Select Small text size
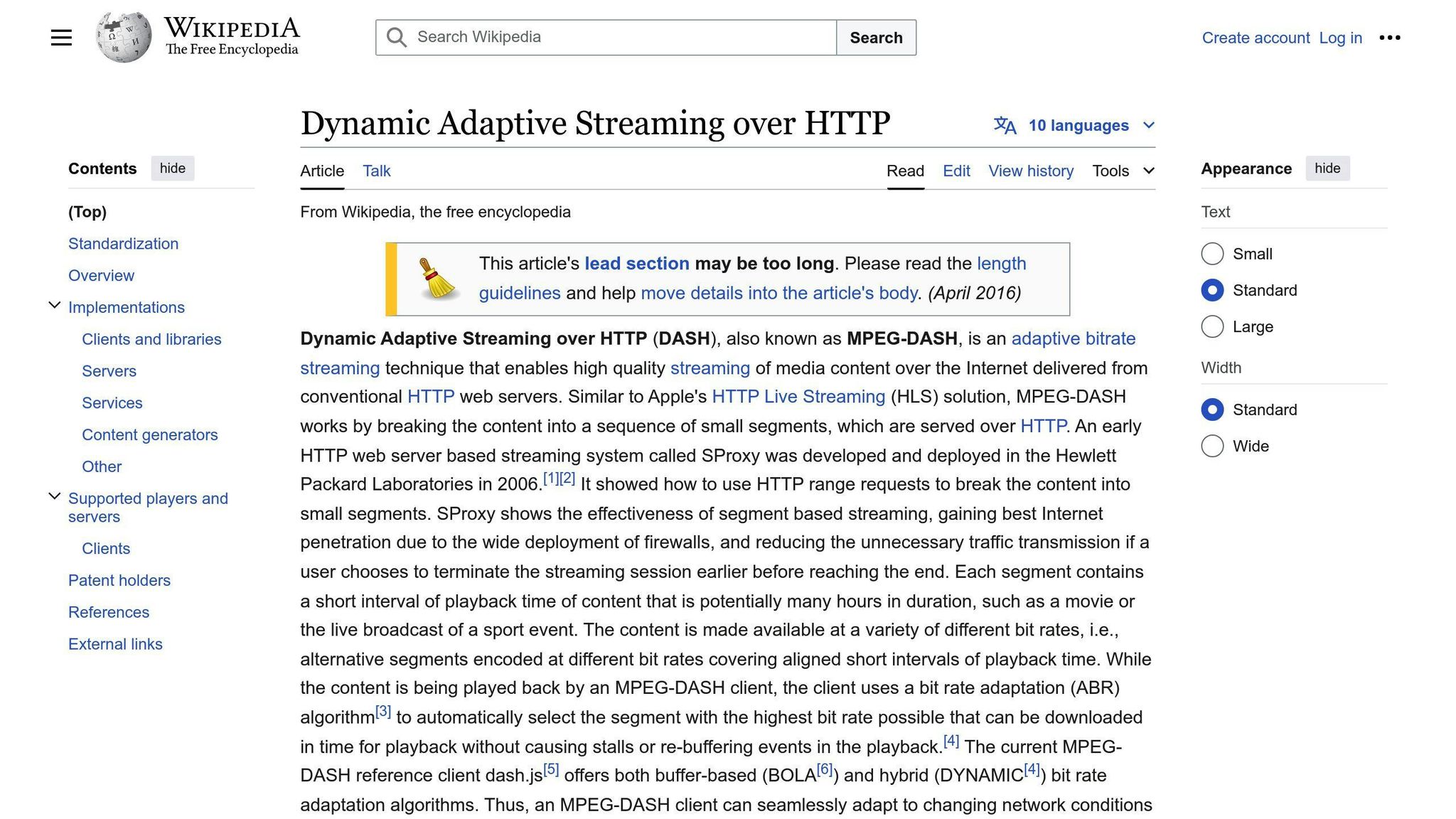 click(x=1212, y=254)
